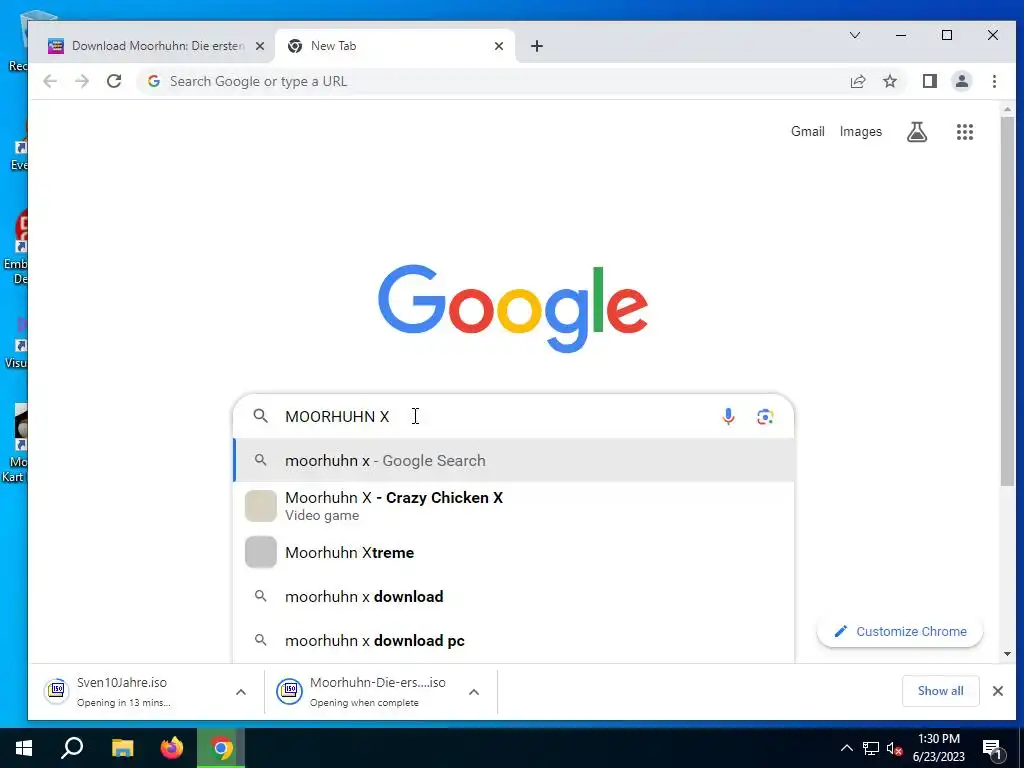This screenshot has height=768, width=1024.
Task: Open the Windows Start menu
Action: point(24,748)
